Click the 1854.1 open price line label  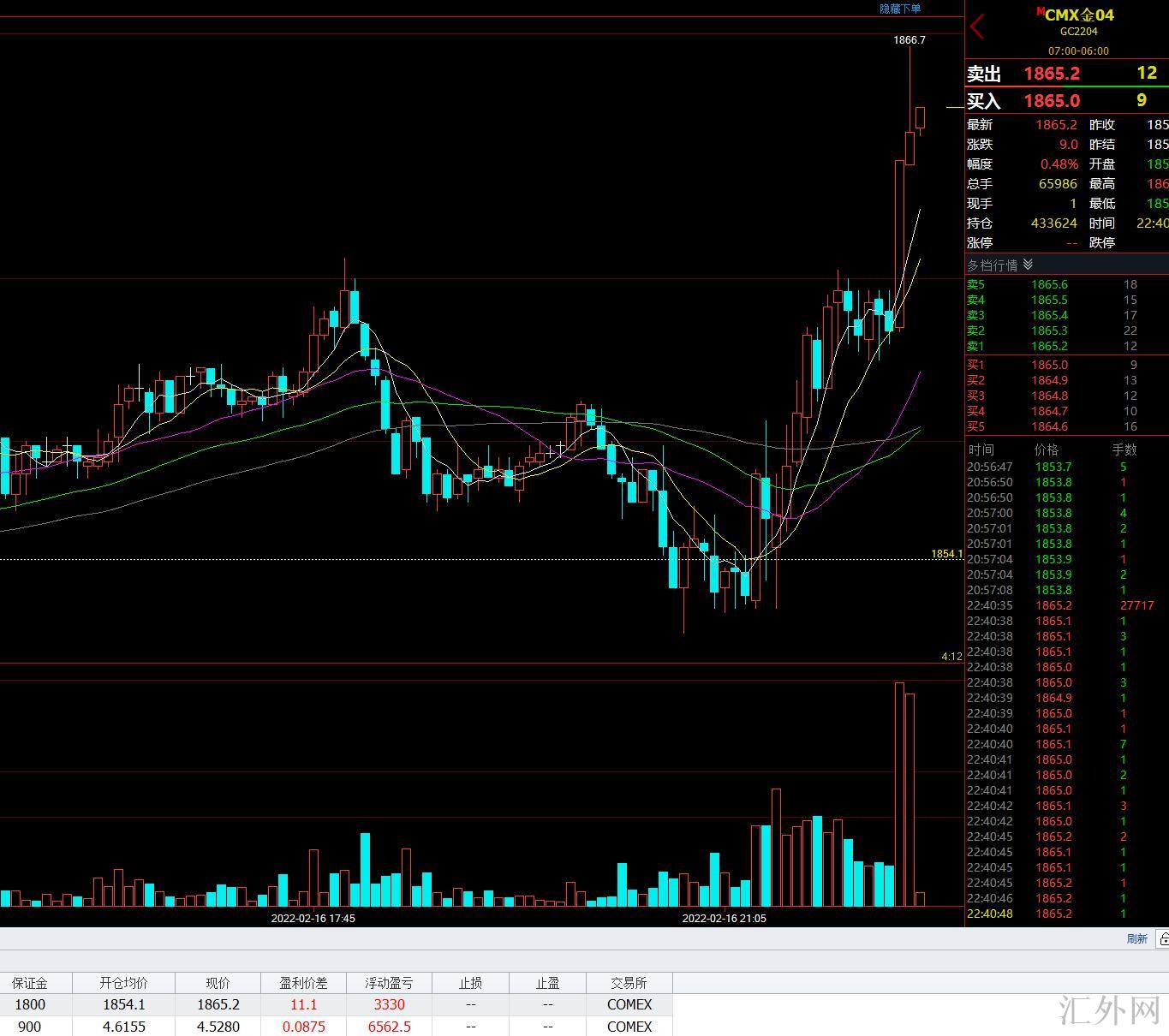946,554
